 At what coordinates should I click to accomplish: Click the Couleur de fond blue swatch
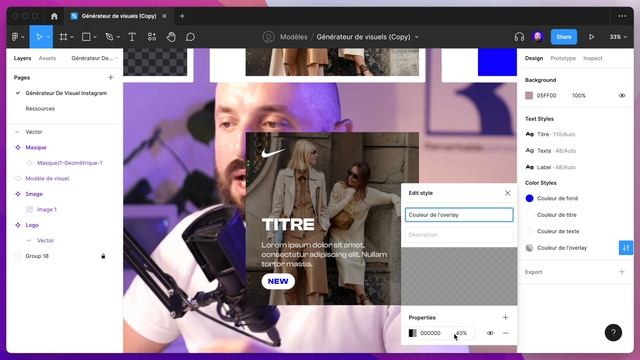pos(529,198)
